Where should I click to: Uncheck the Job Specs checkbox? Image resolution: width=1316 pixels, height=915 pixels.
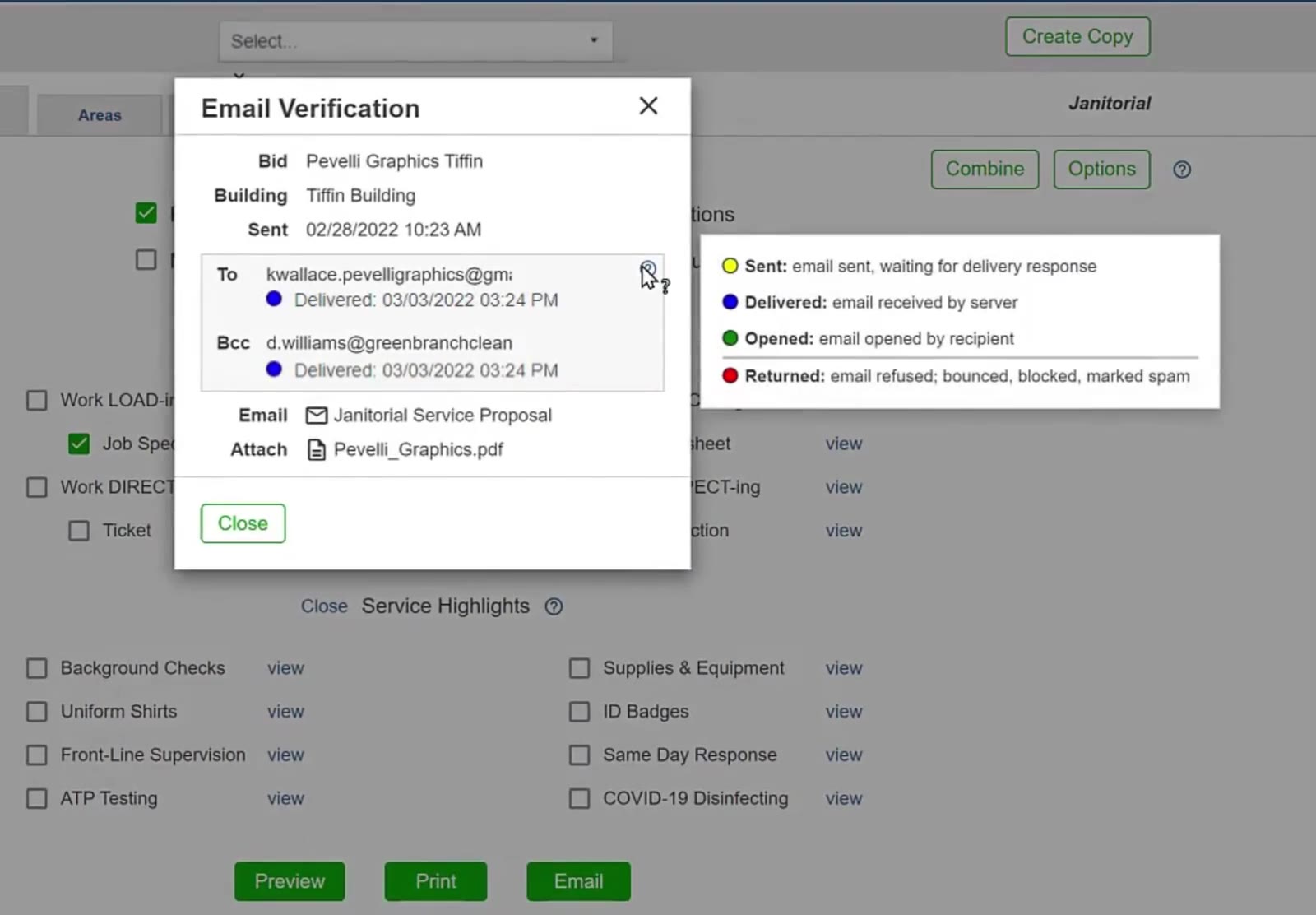coord(79,444)
